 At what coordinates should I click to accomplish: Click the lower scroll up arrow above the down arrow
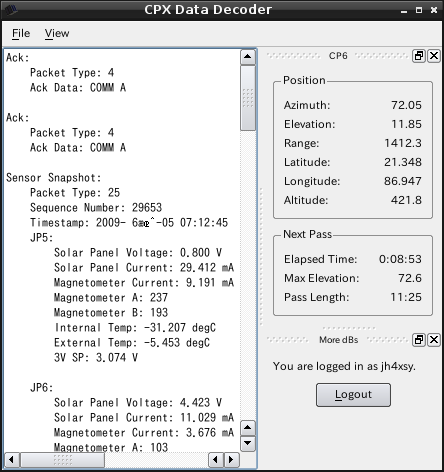click(x=248, y=428)
